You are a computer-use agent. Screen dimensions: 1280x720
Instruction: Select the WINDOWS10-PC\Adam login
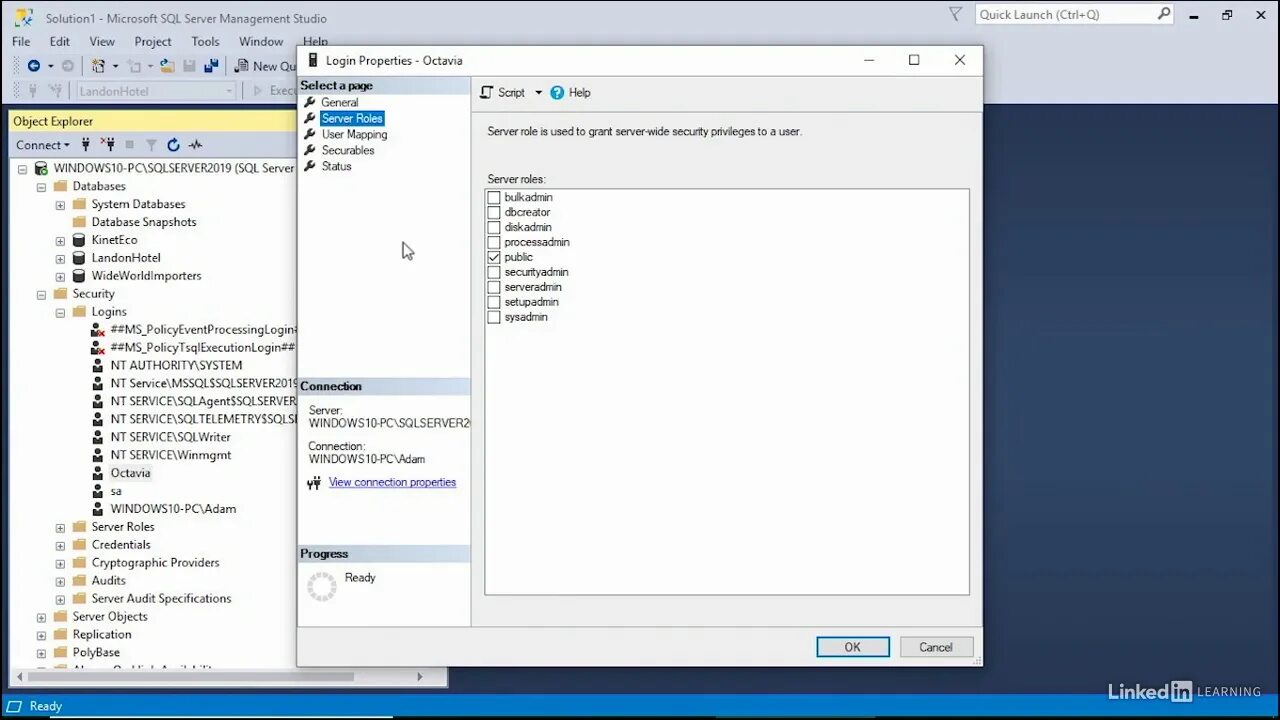(x=173, y=509)
